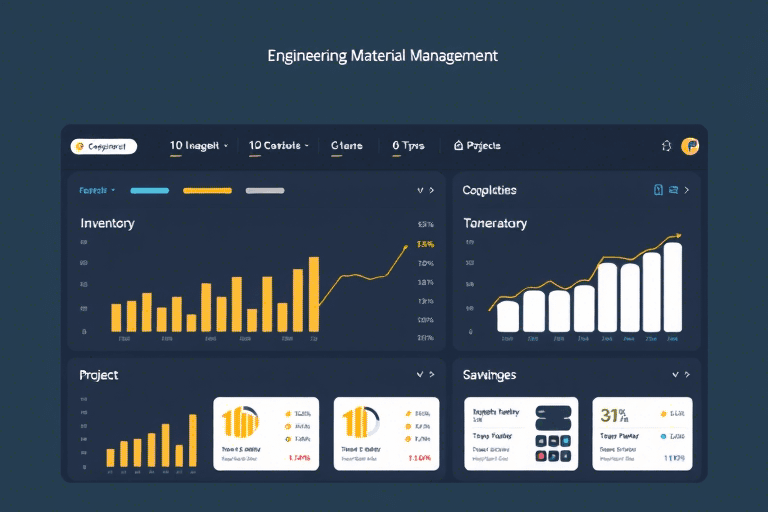Click the red icon in Savinges card grid
The image size is (768, 512).
pos(542,456)
